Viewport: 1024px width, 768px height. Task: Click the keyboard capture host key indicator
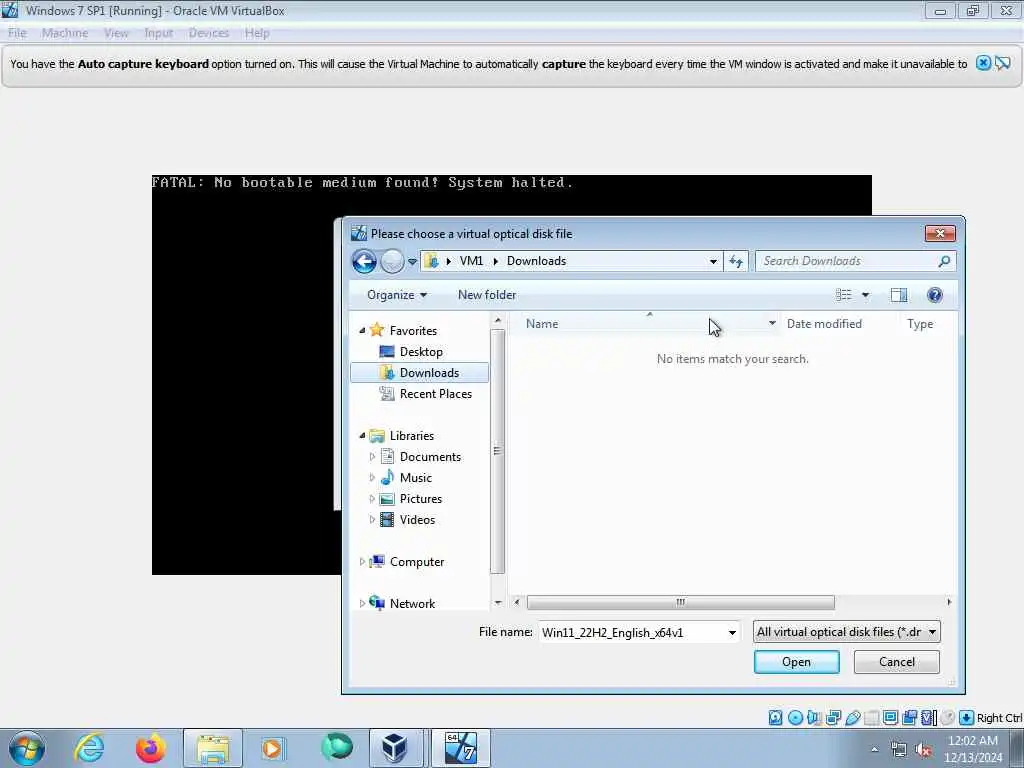coord(967,718)
